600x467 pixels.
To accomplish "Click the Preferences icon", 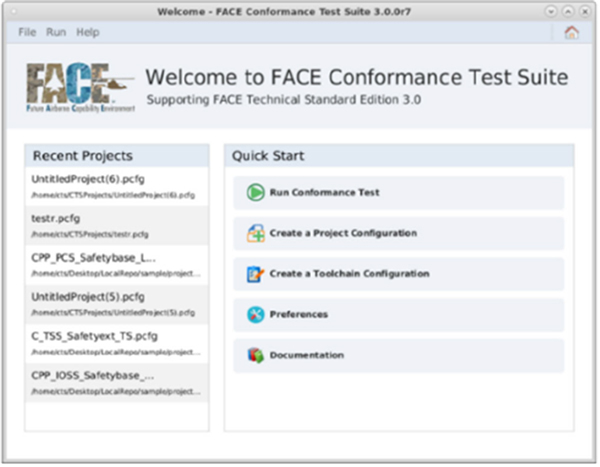I will [255, 314].
